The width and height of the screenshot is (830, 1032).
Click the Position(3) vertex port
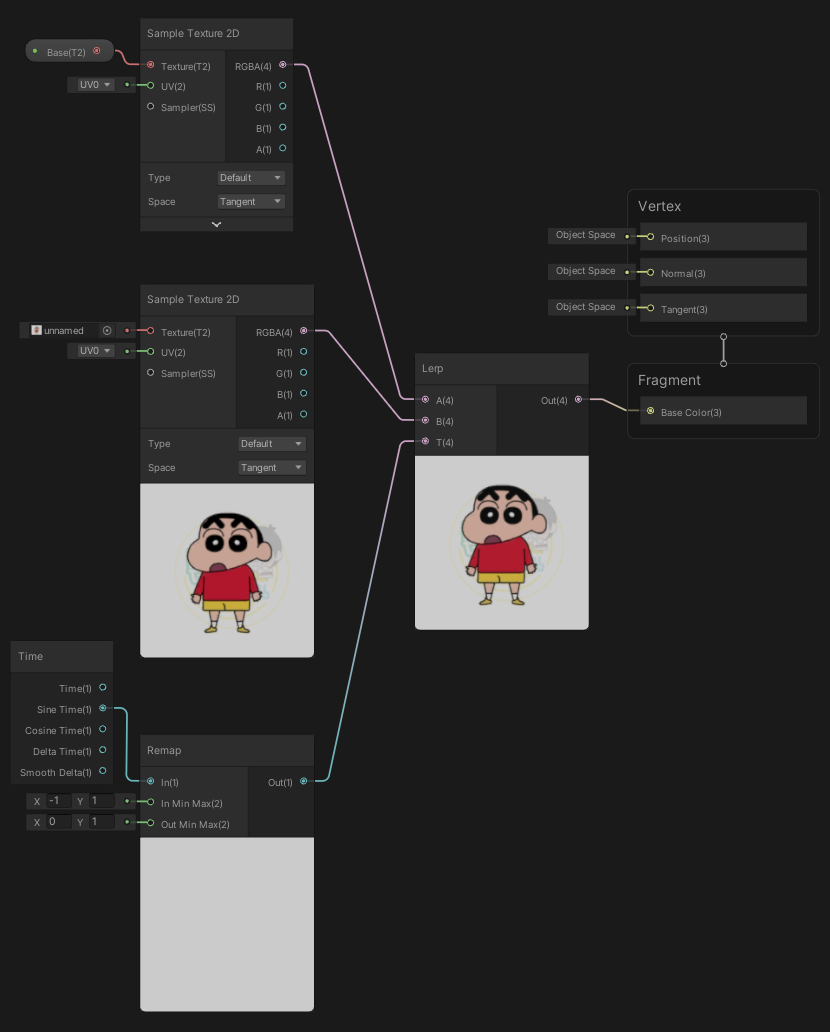(x=650, y=237)
